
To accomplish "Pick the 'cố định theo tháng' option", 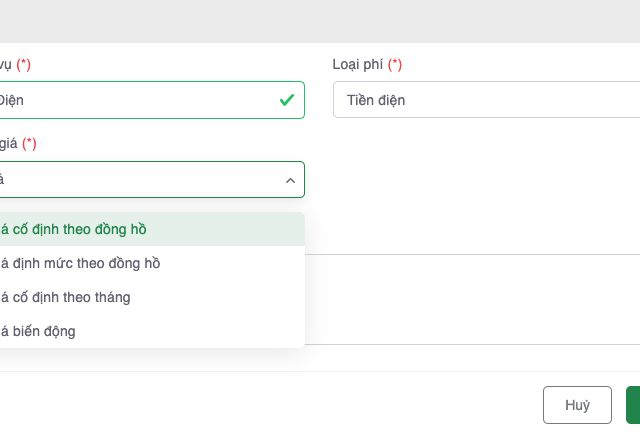I will click(66, 297).
